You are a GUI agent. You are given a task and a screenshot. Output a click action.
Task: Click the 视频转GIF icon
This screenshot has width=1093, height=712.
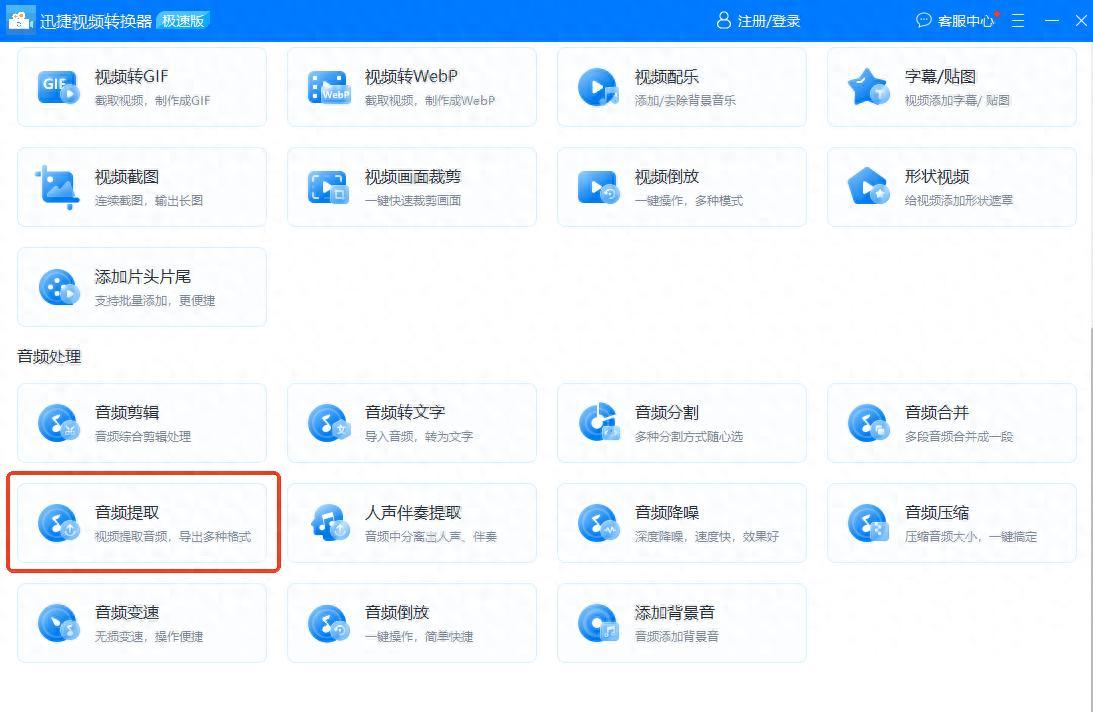58,87
